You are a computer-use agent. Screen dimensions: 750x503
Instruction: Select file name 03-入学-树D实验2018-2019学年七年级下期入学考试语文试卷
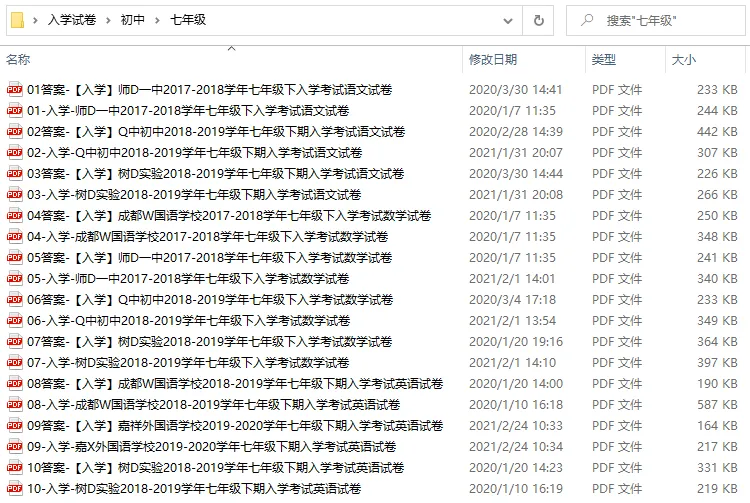click(194, 195)
